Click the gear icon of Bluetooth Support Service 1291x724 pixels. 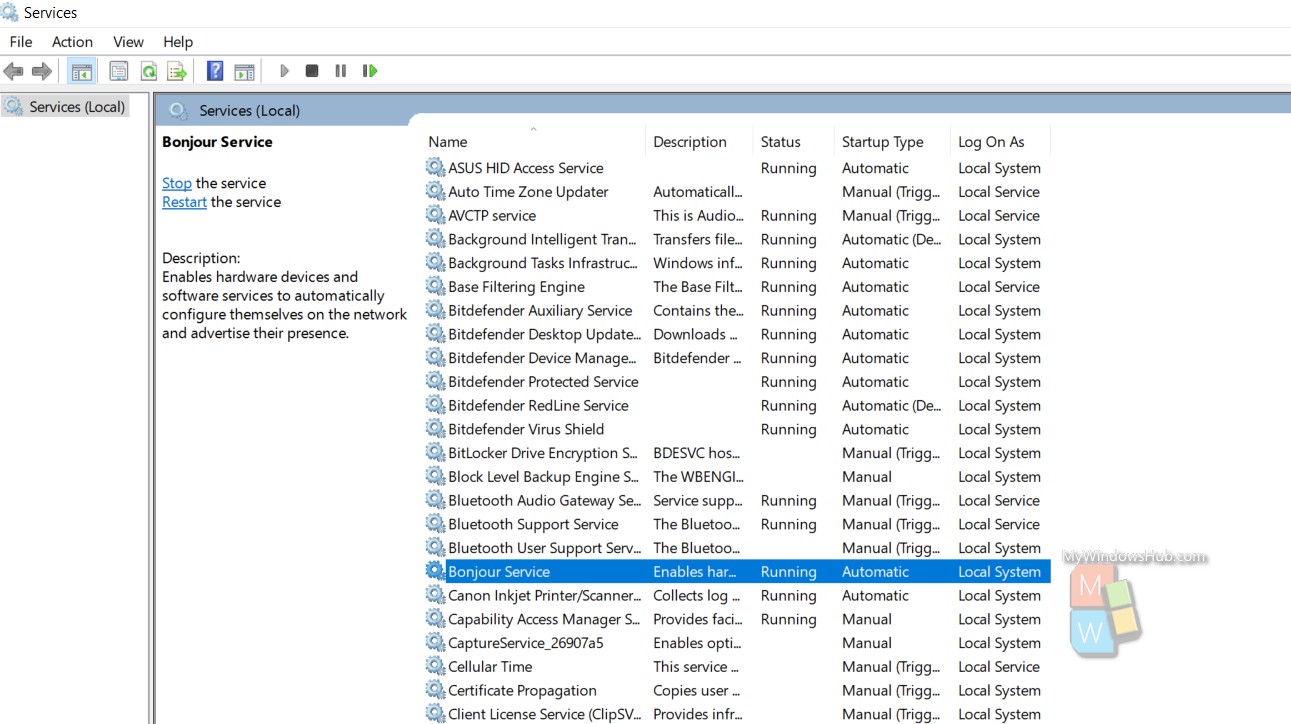435,524
